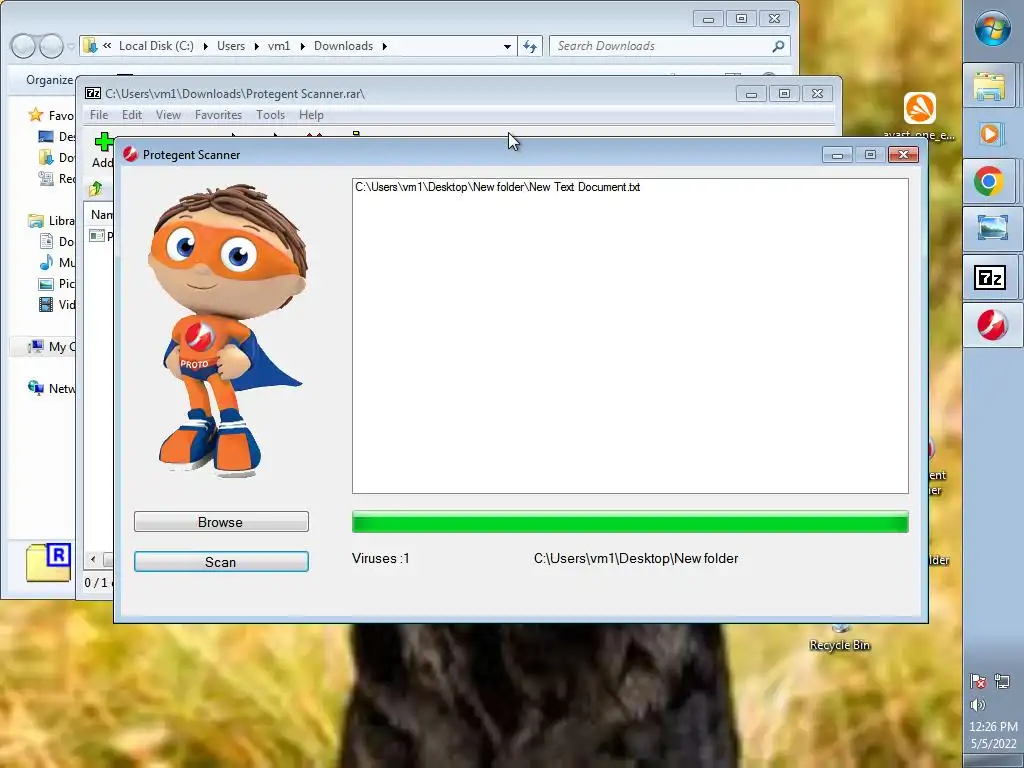This screenshot has width=1024, height=768.
Task: Click the Search Downloads input field
Action: 660,46
